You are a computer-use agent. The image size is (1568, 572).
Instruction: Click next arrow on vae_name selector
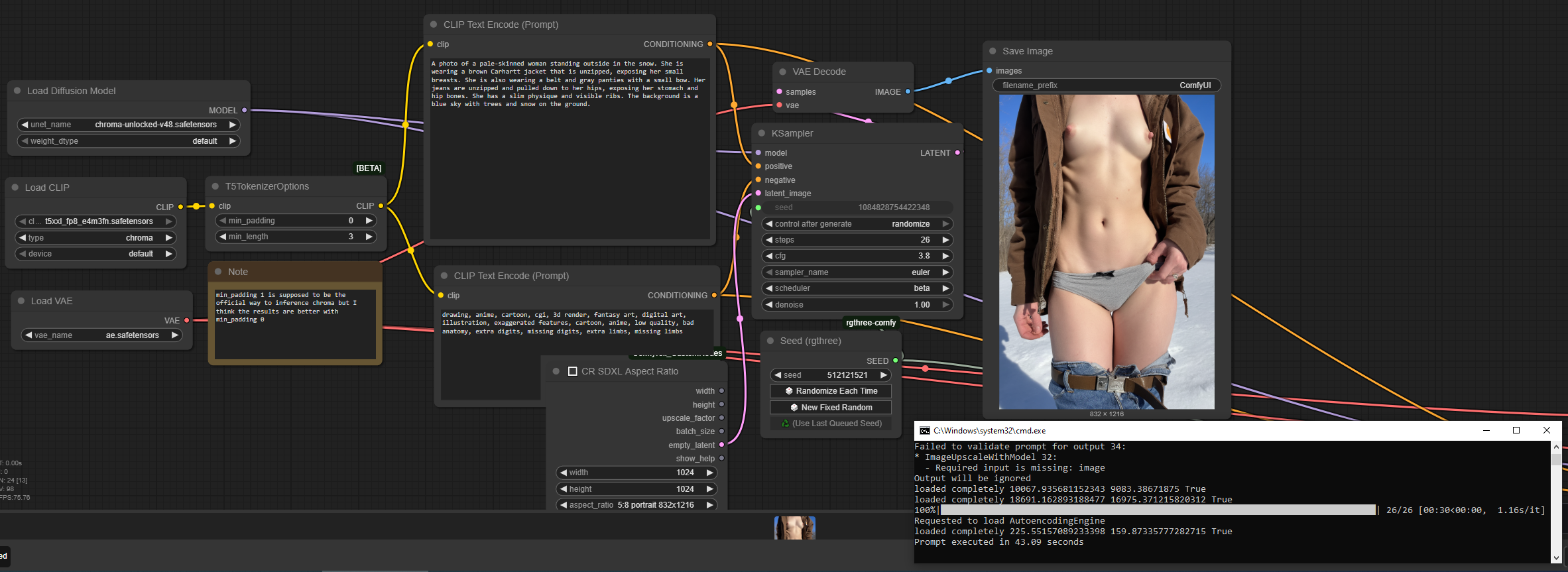[174, 335]
